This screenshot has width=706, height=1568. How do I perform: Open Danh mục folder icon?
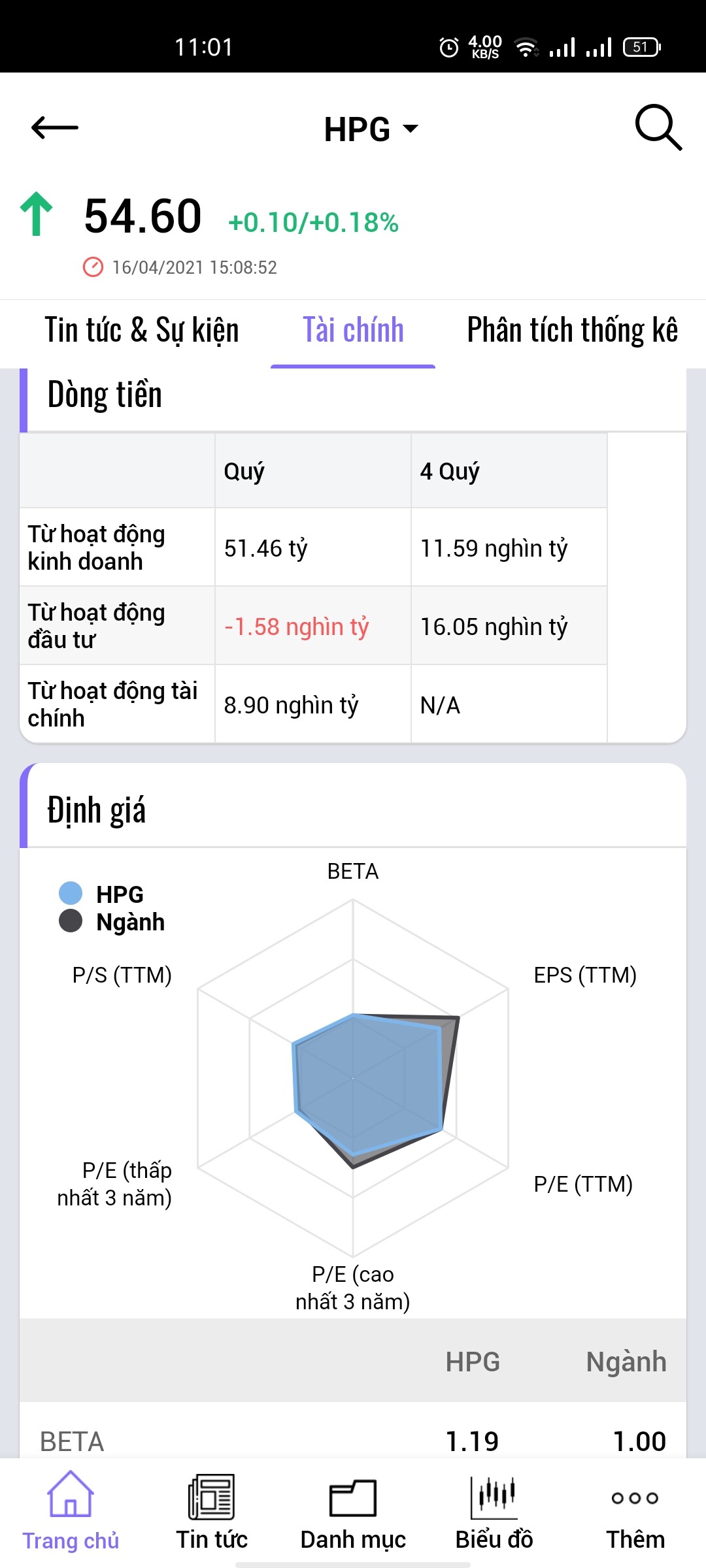click(353, 1497)
